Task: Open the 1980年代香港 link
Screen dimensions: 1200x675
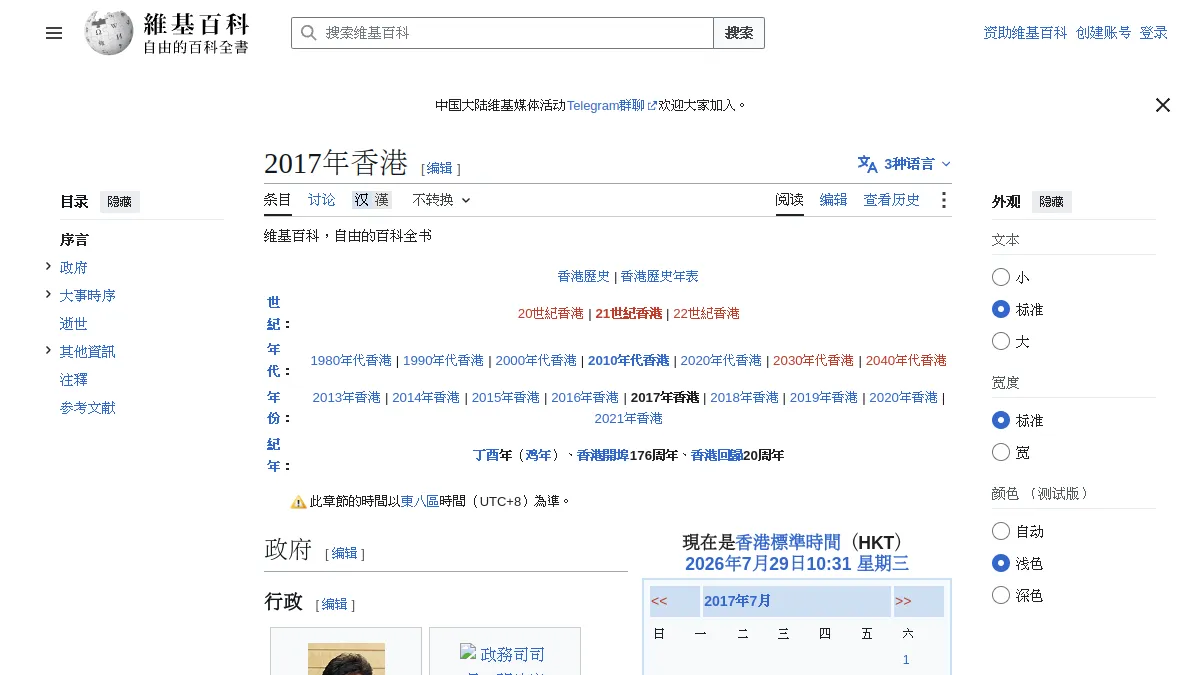Action: pos(351,360)
